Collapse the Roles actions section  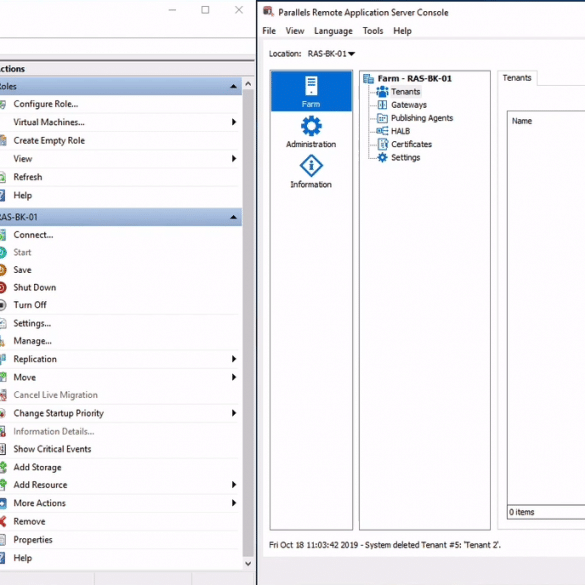(234, 86)
